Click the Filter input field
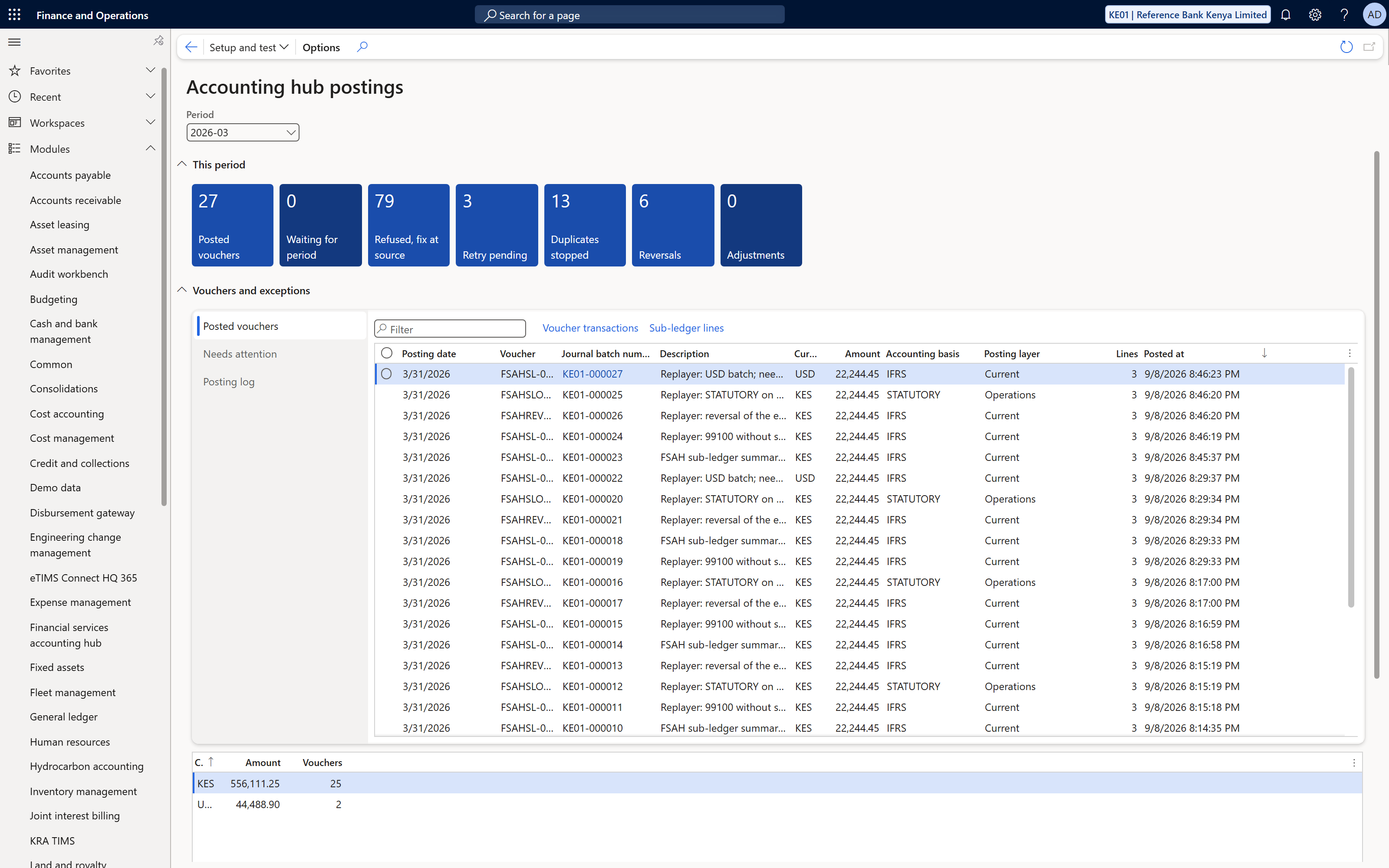Screen dimensions: 1389x868 [x=450, y=329]
